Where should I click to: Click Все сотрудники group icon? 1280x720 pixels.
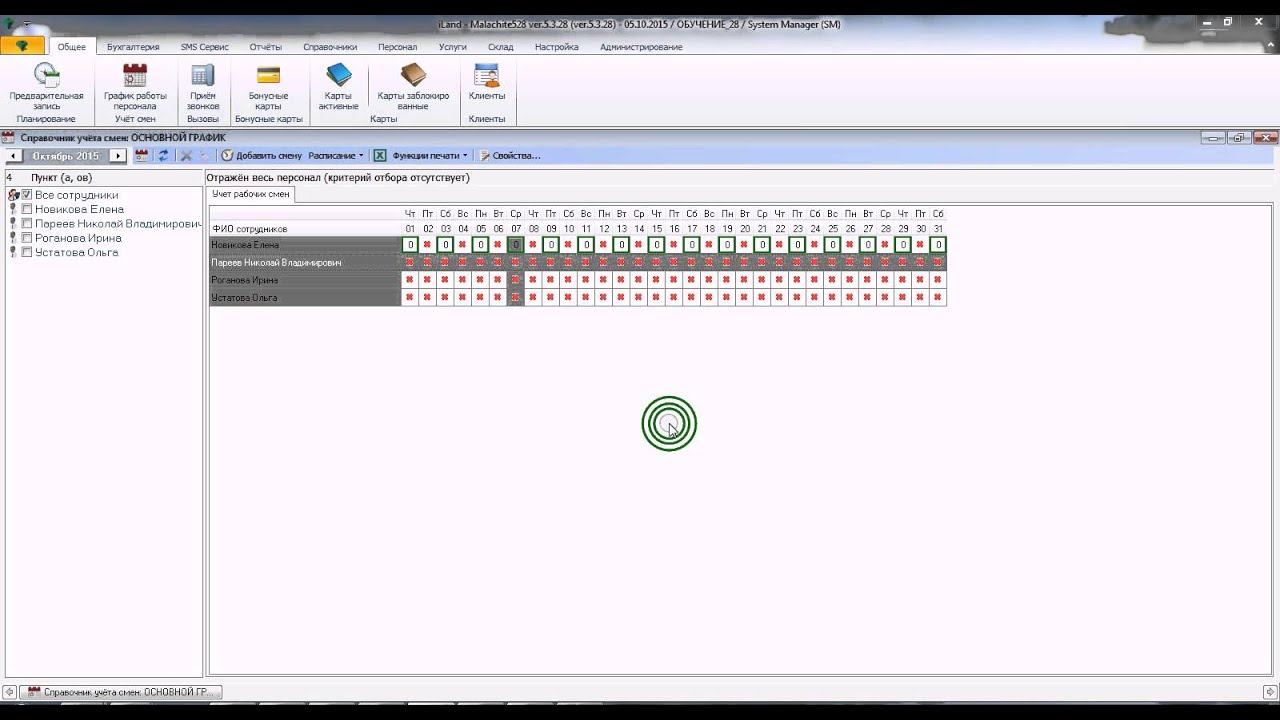13,195
